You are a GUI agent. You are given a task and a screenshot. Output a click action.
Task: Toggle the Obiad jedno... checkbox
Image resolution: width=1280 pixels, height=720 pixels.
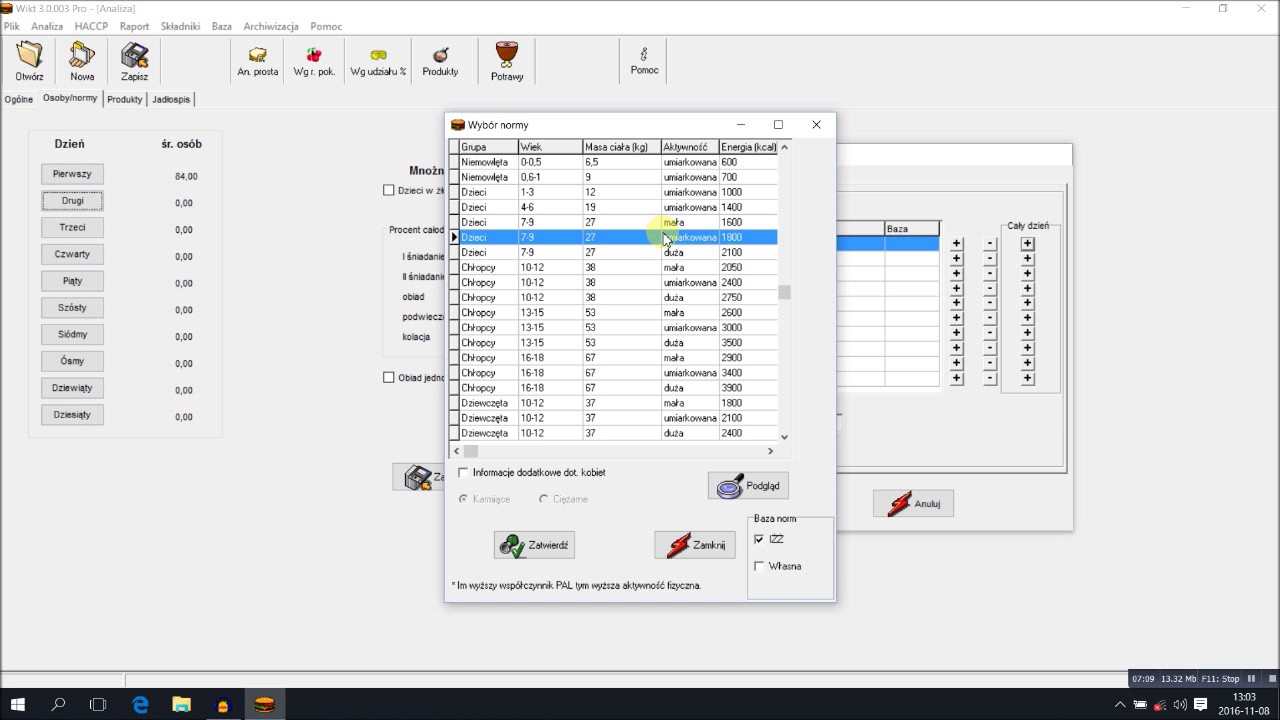pyautogui.click(x=389, y=377)
